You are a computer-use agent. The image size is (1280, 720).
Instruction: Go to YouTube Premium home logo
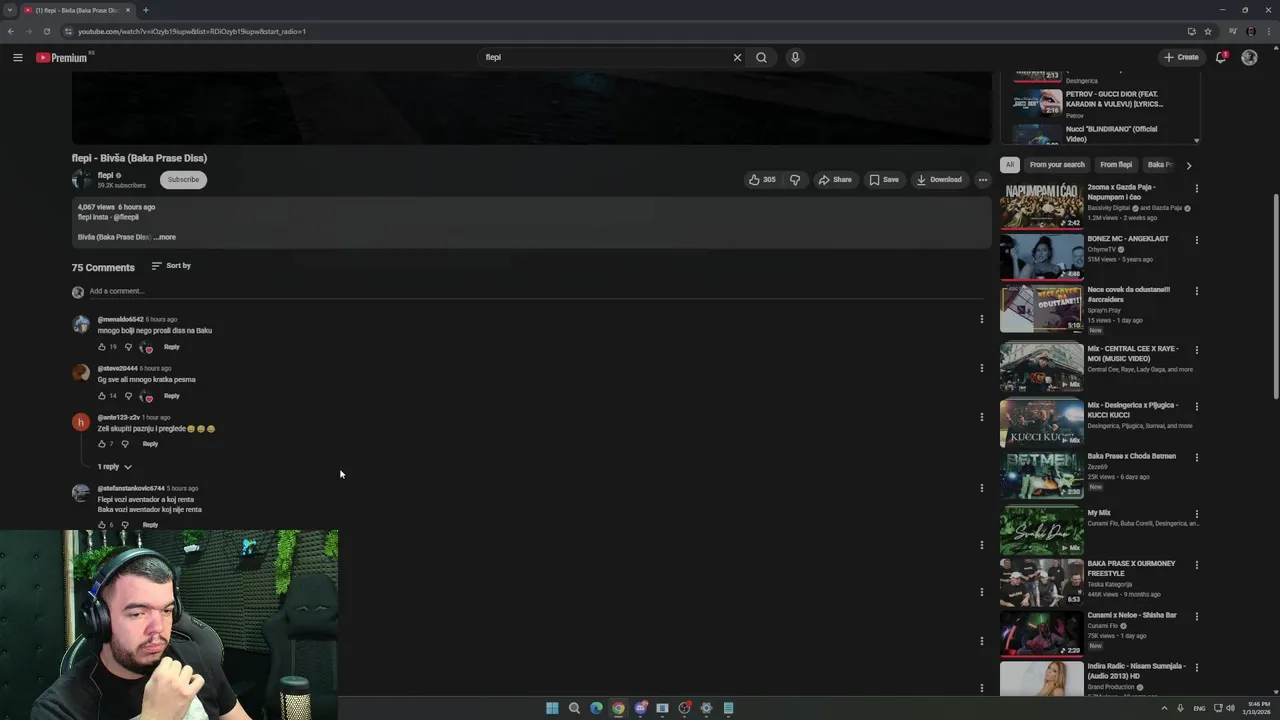64,57
